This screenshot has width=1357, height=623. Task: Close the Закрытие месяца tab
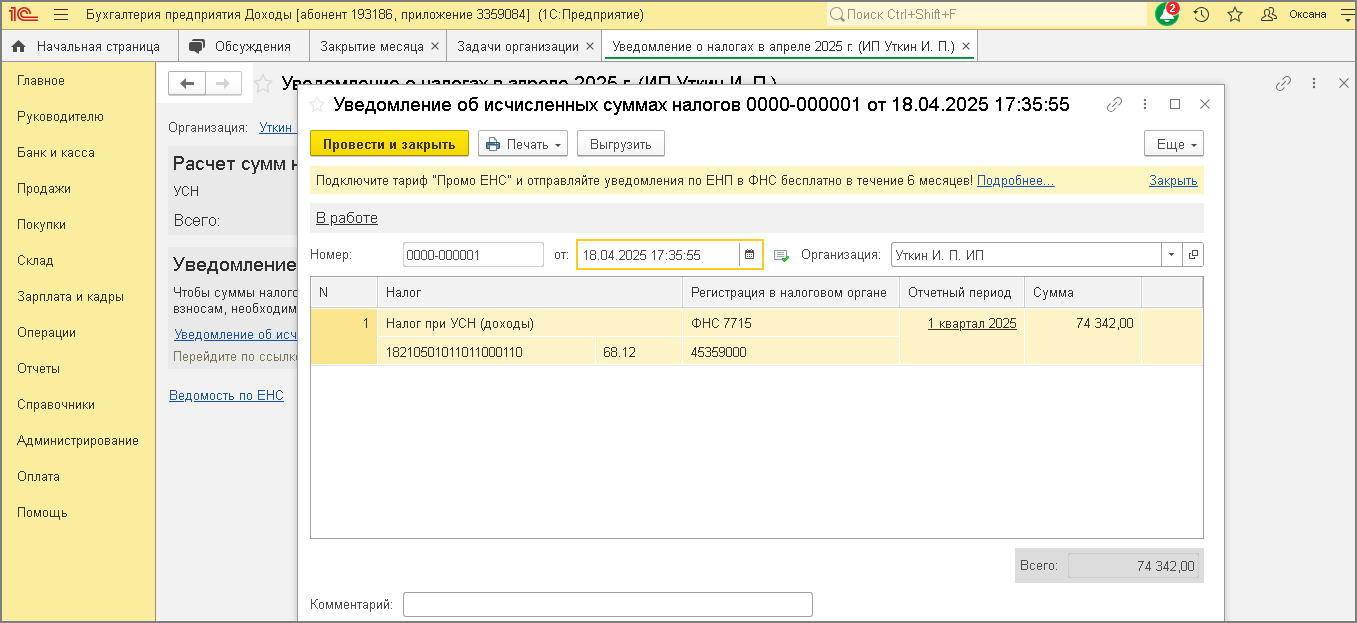(434, 47)
